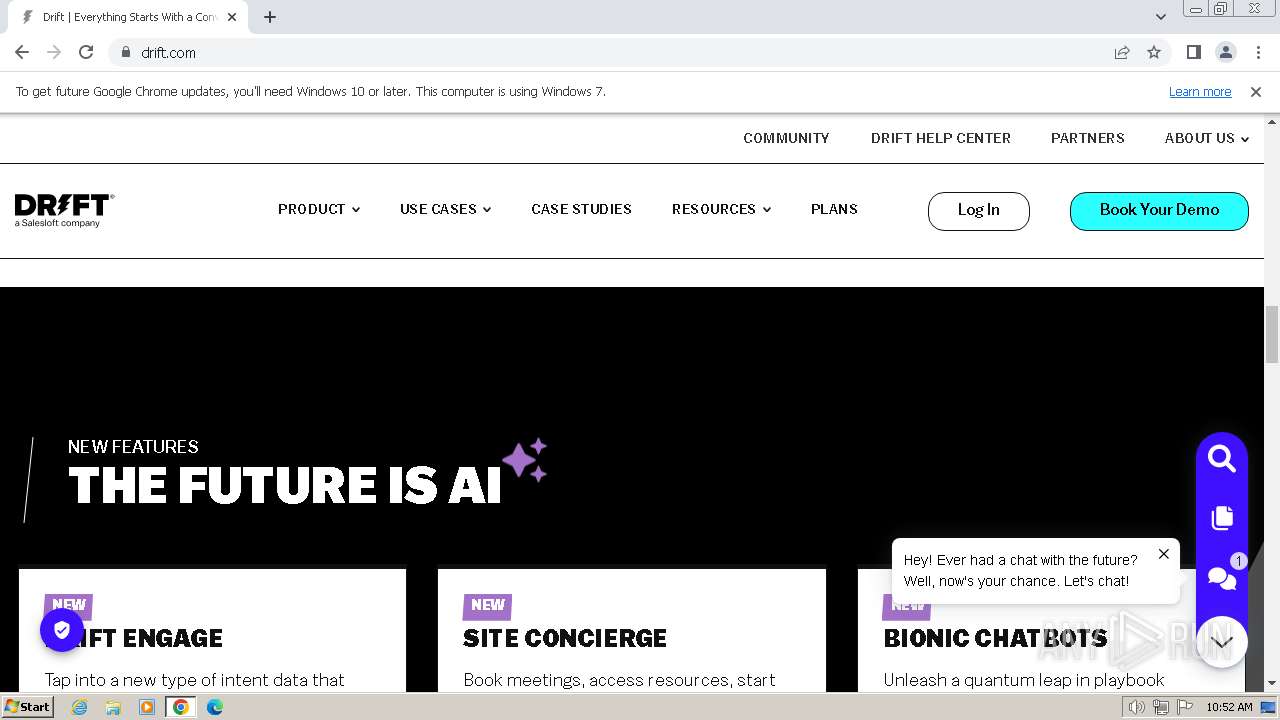Reload the drift.com page
Image resolution: width=1280 pixels, height=720 pixels.
tap(86, 52)
